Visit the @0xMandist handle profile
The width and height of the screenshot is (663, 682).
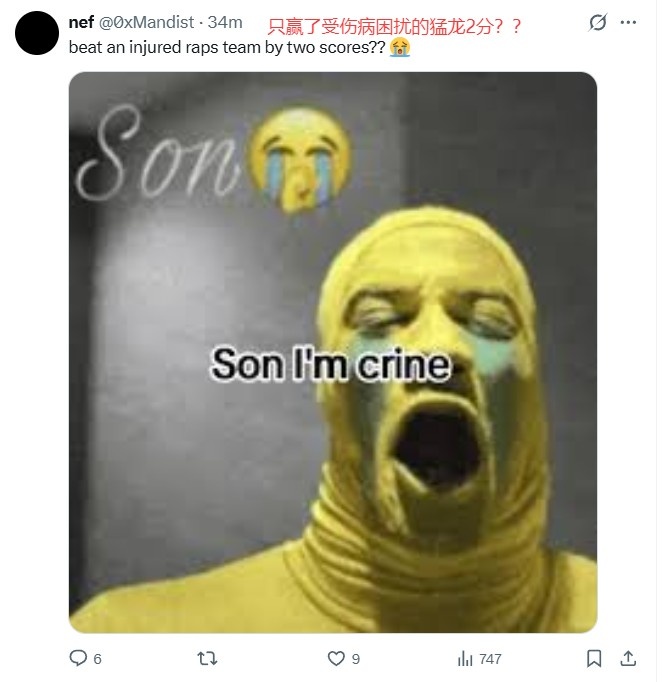pos(147,22)
